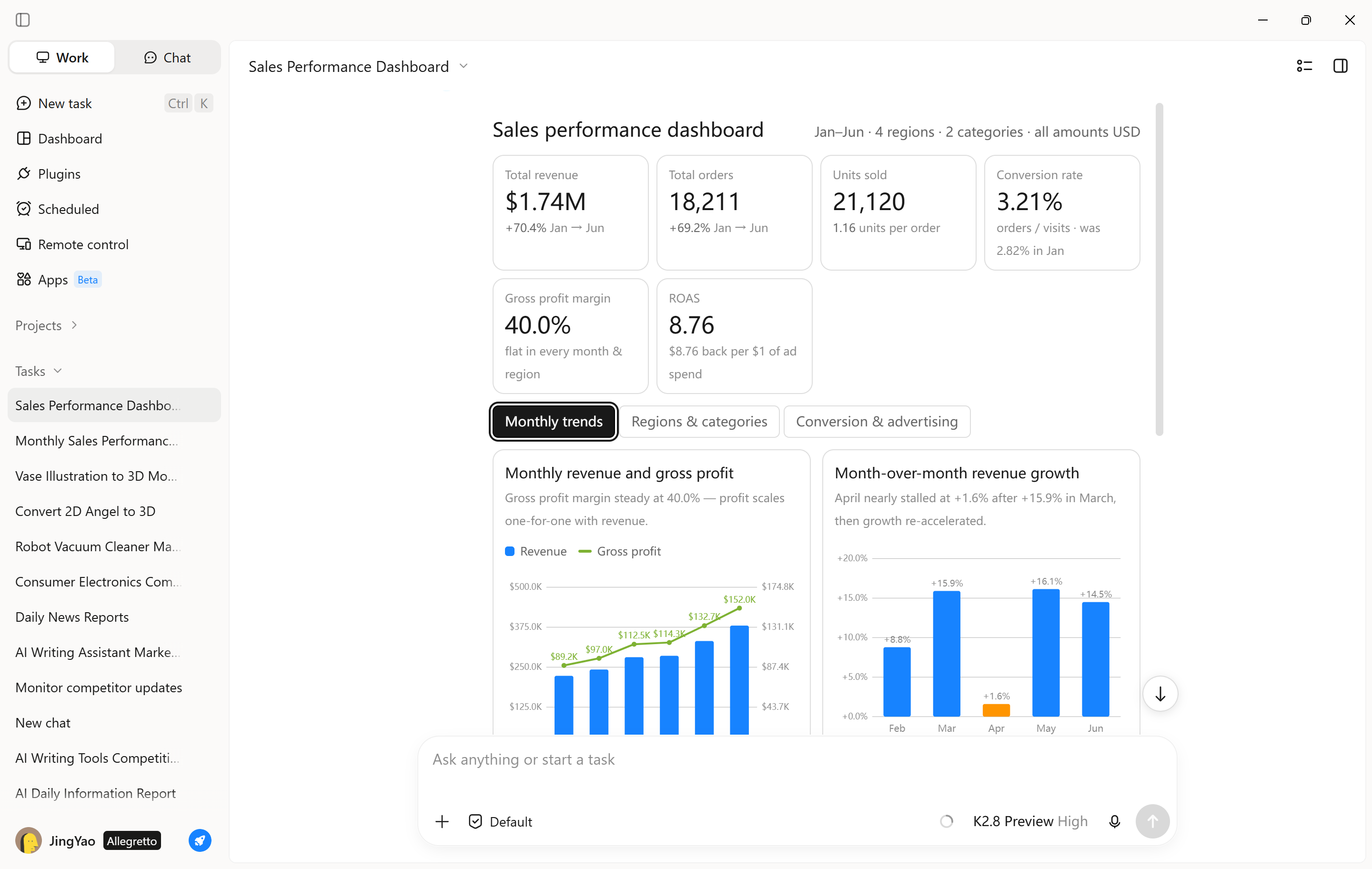Switch to Work mode
The height and width of the screenshot is (869, 1372).
pos(62,58)
